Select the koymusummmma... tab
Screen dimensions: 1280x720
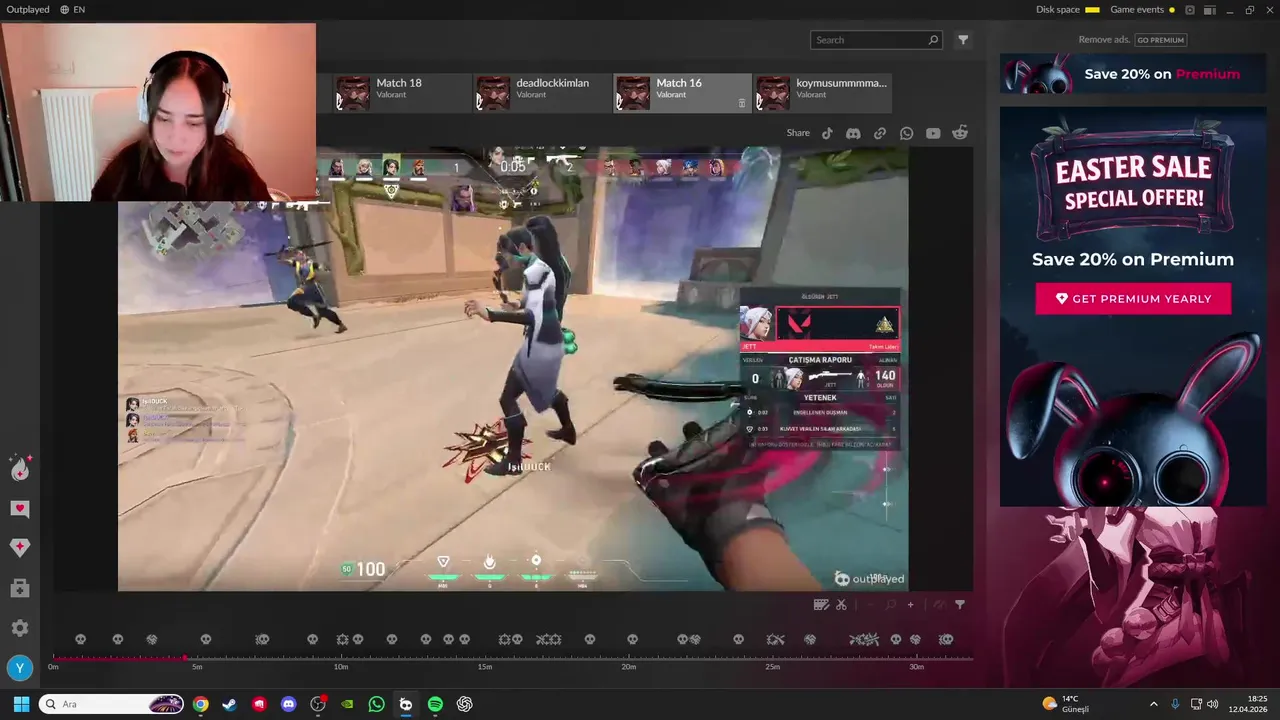pos(822,92)
